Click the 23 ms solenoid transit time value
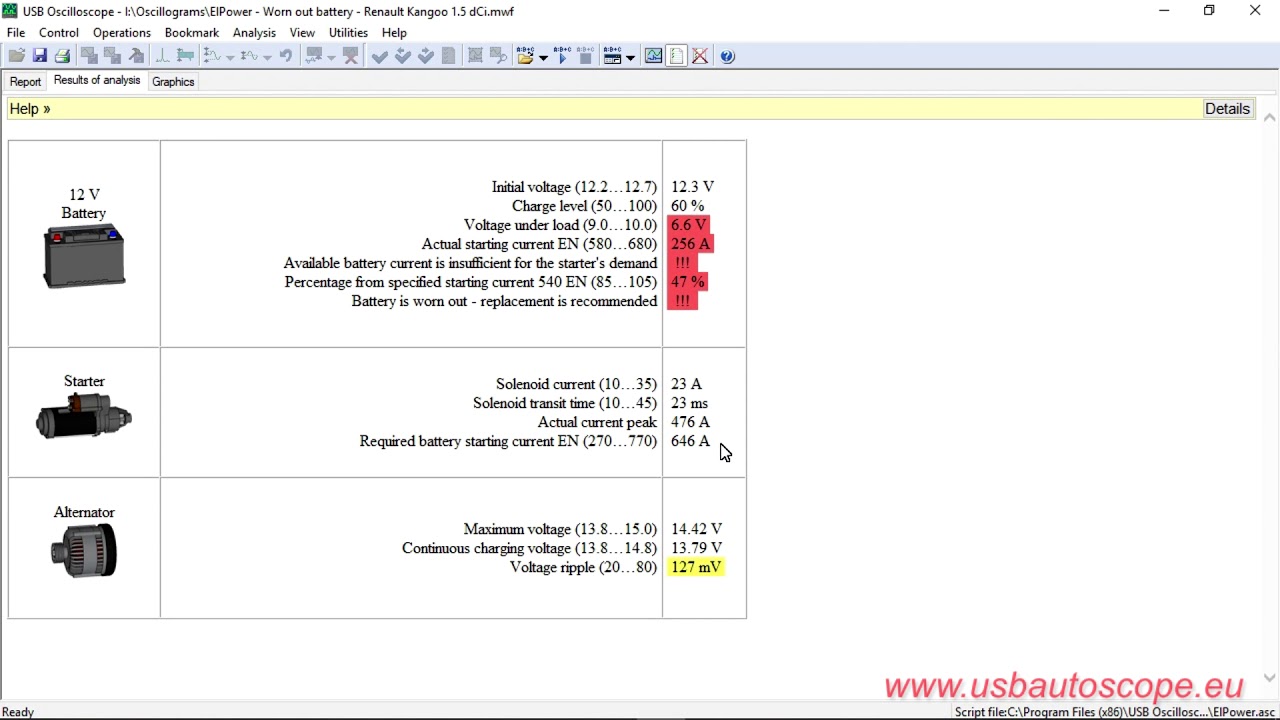The width and height of the screenshot is (1280, 720). (689, 403)
